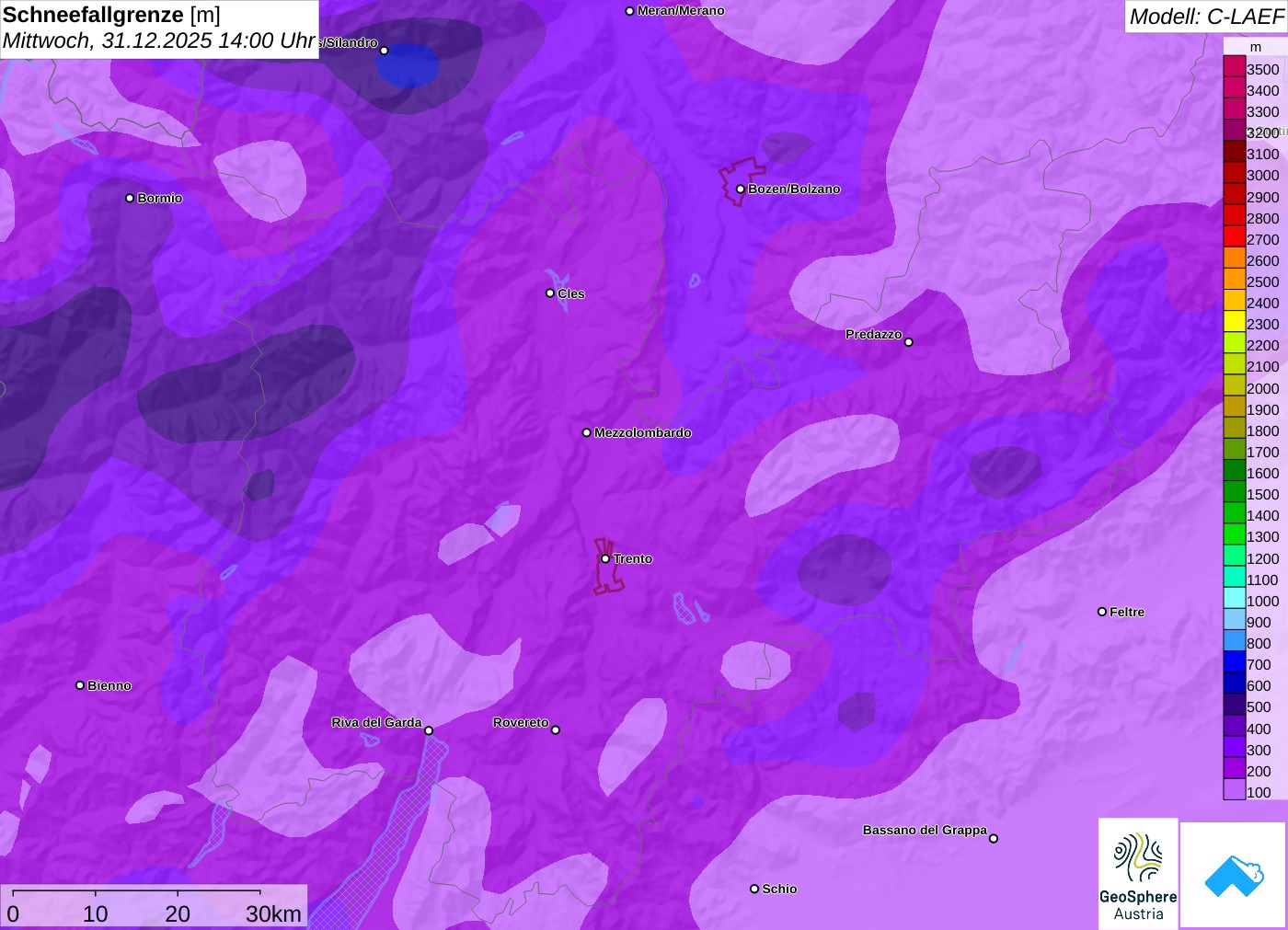Click the Silandro marker dot
This screenshot has height=930, width=1288.
tap(385, 51)
